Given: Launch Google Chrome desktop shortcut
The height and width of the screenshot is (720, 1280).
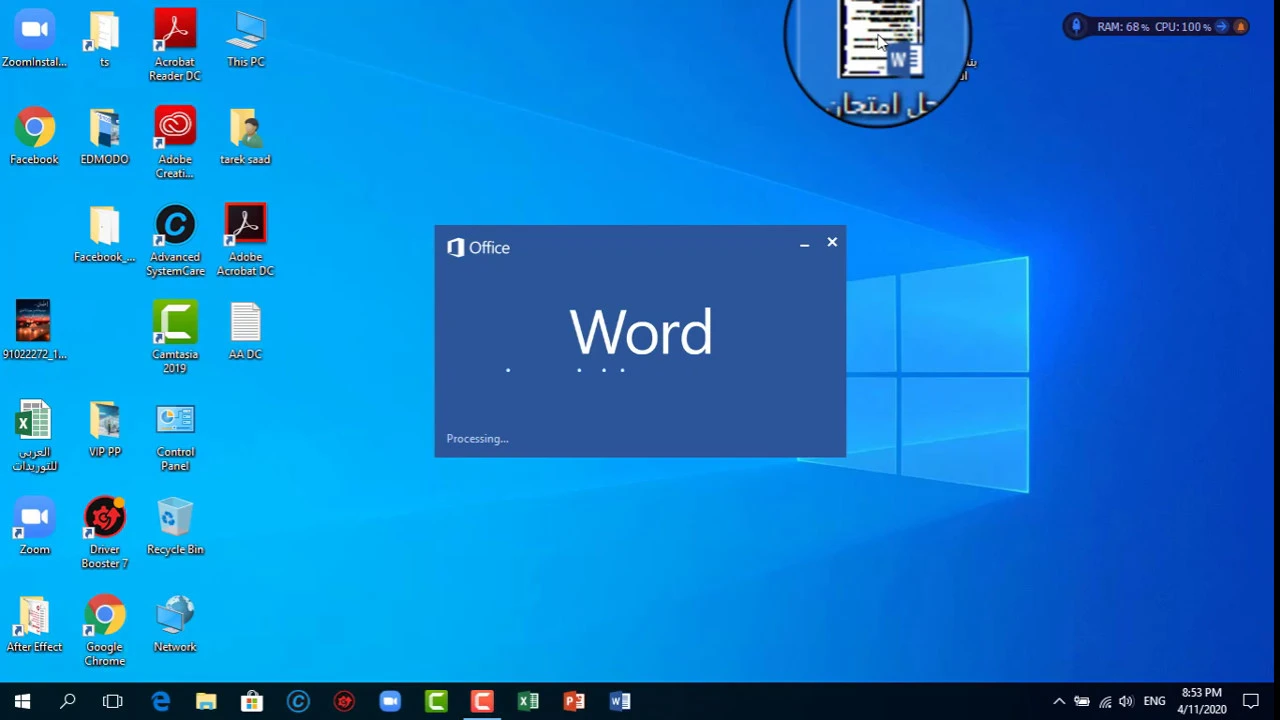Looking at the screenshot, I should pyautogui.click(x=104, y=631).
